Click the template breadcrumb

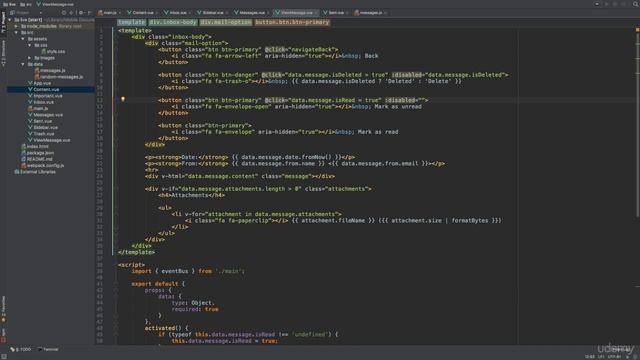(x=131, y=22)
